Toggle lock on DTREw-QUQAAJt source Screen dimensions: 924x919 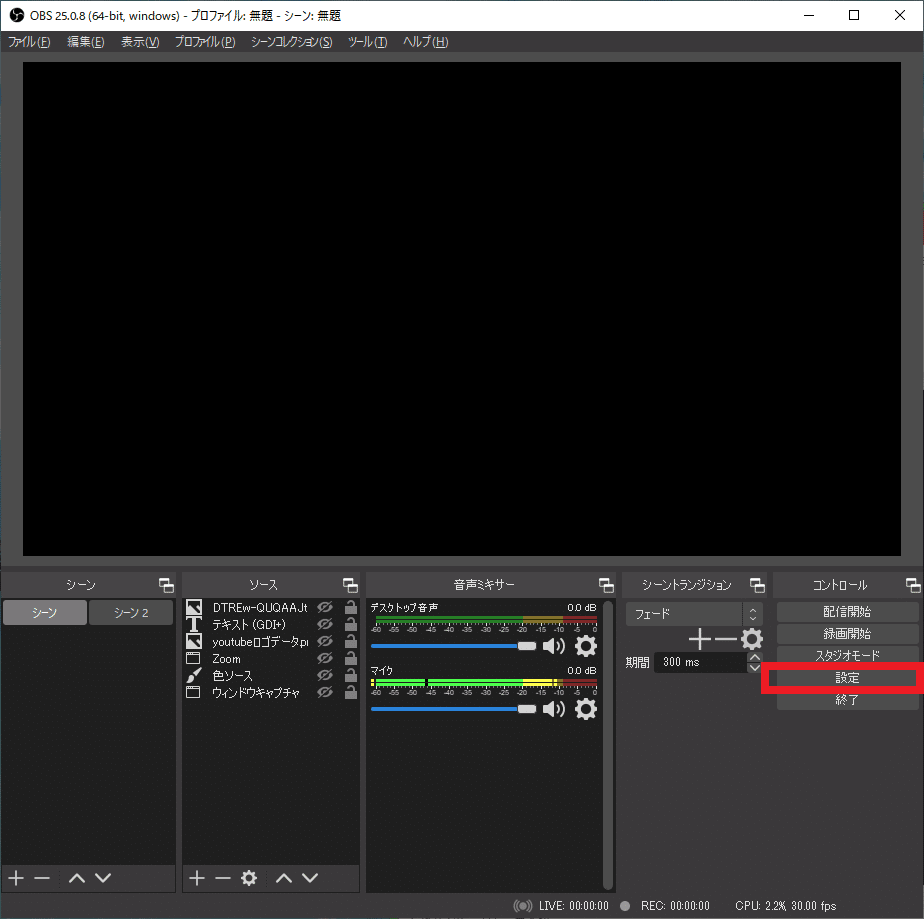[351, 607]
